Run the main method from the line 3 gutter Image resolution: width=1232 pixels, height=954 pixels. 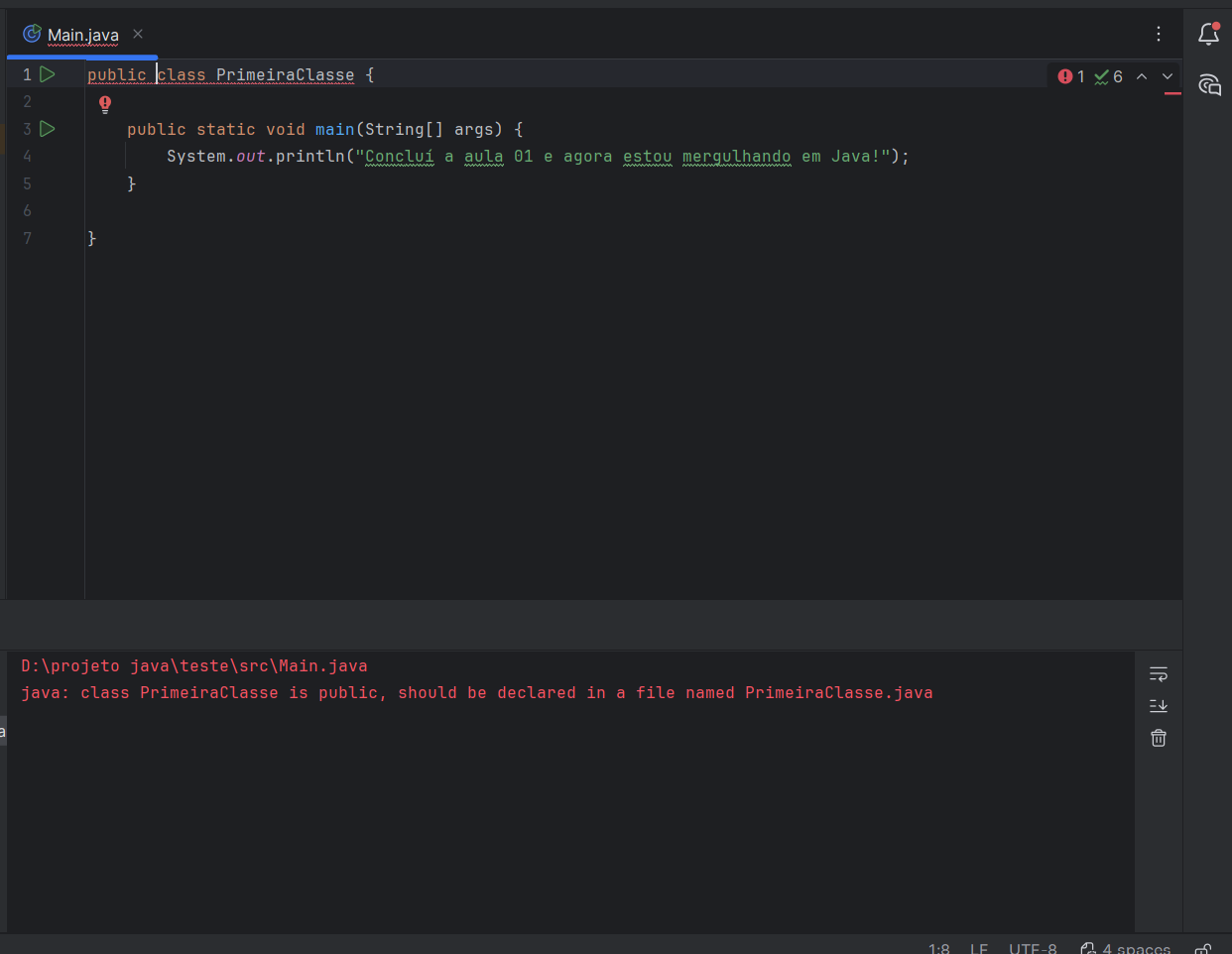pos(47,129)
